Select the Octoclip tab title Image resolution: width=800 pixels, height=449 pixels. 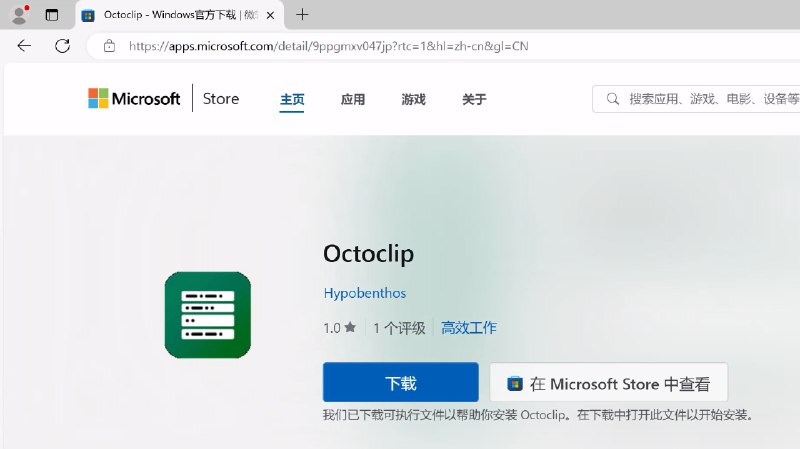181,15
